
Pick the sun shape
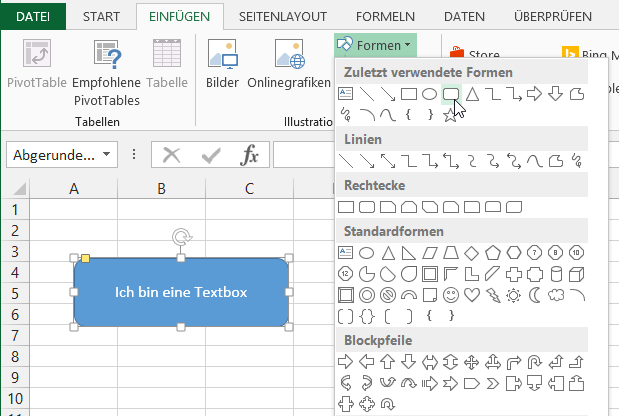[514, 295]
